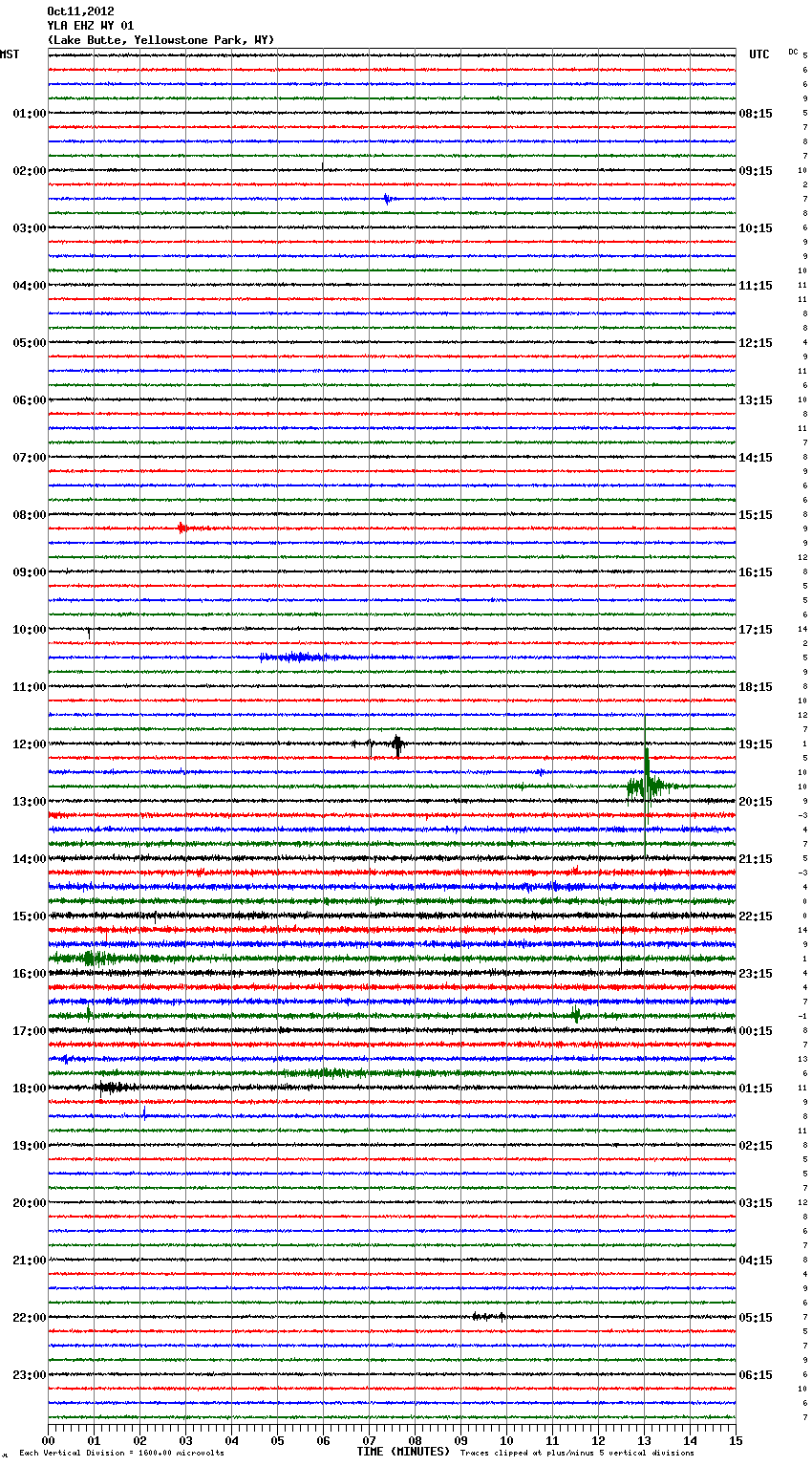The width and height of the screenshot is (812, 1466).
Task: Click the TIME (MINUTES) axis title
Action: (x=403, y=1452)
